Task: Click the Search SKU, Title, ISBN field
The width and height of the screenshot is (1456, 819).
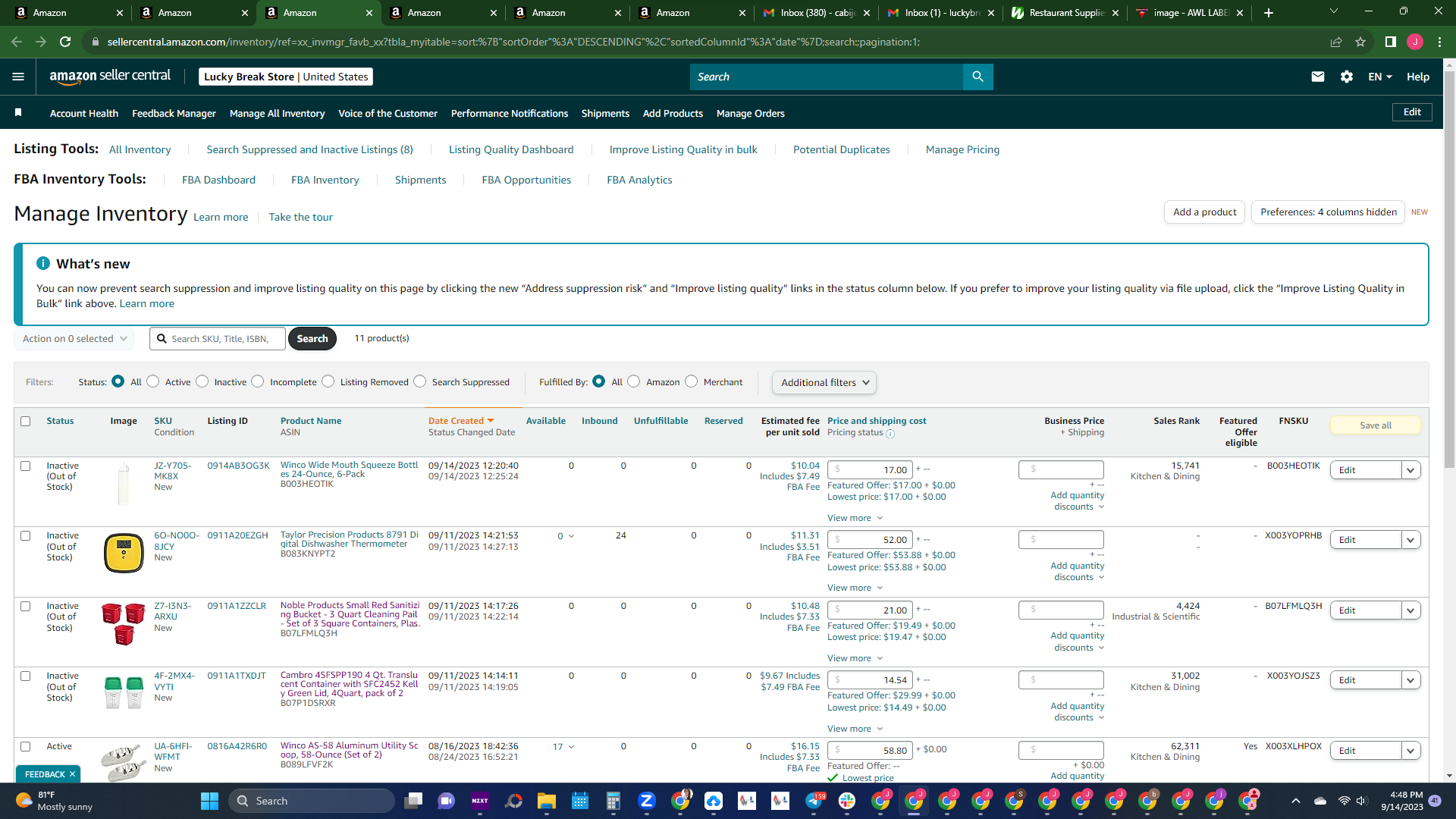Action: point(218,338)
